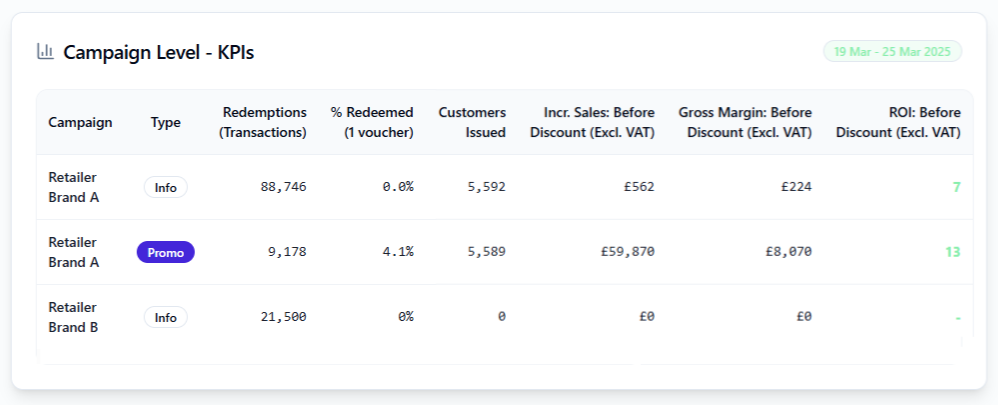Select the green ROI value 13

click(953, 252)
